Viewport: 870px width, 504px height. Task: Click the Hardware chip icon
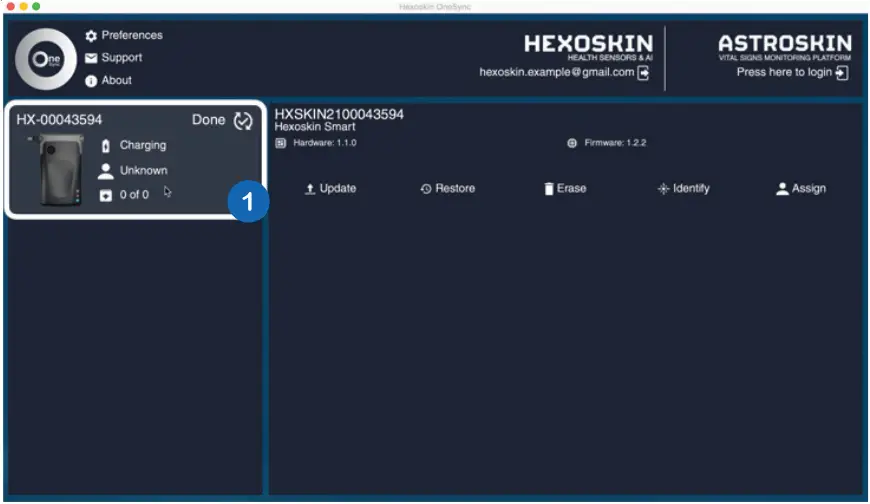[x=281, y=143]
